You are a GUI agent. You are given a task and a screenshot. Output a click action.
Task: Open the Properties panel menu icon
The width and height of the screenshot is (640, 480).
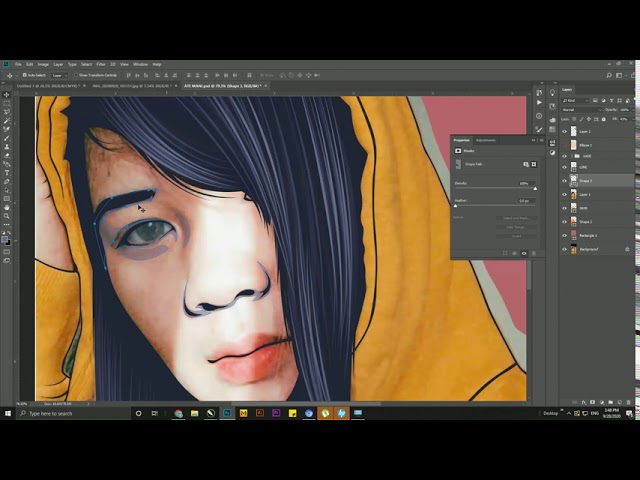[541, 140]
